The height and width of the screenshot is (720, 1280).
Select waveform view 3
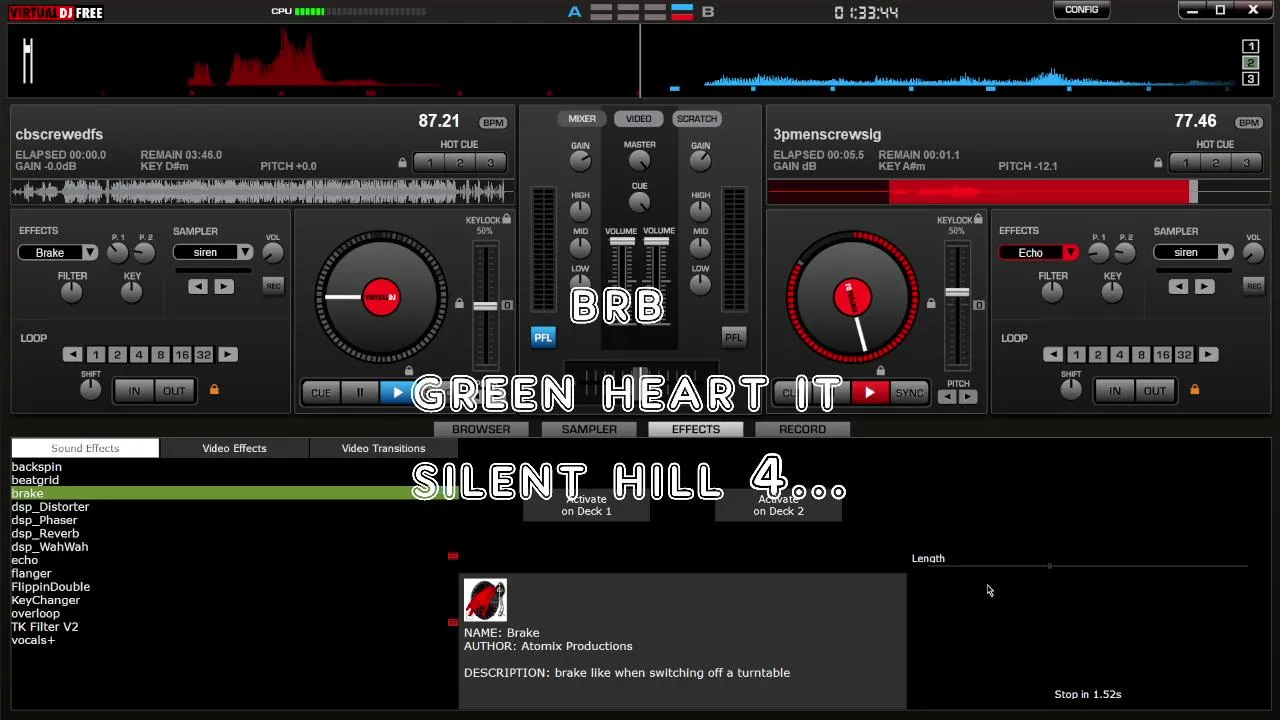point(1250,79)
